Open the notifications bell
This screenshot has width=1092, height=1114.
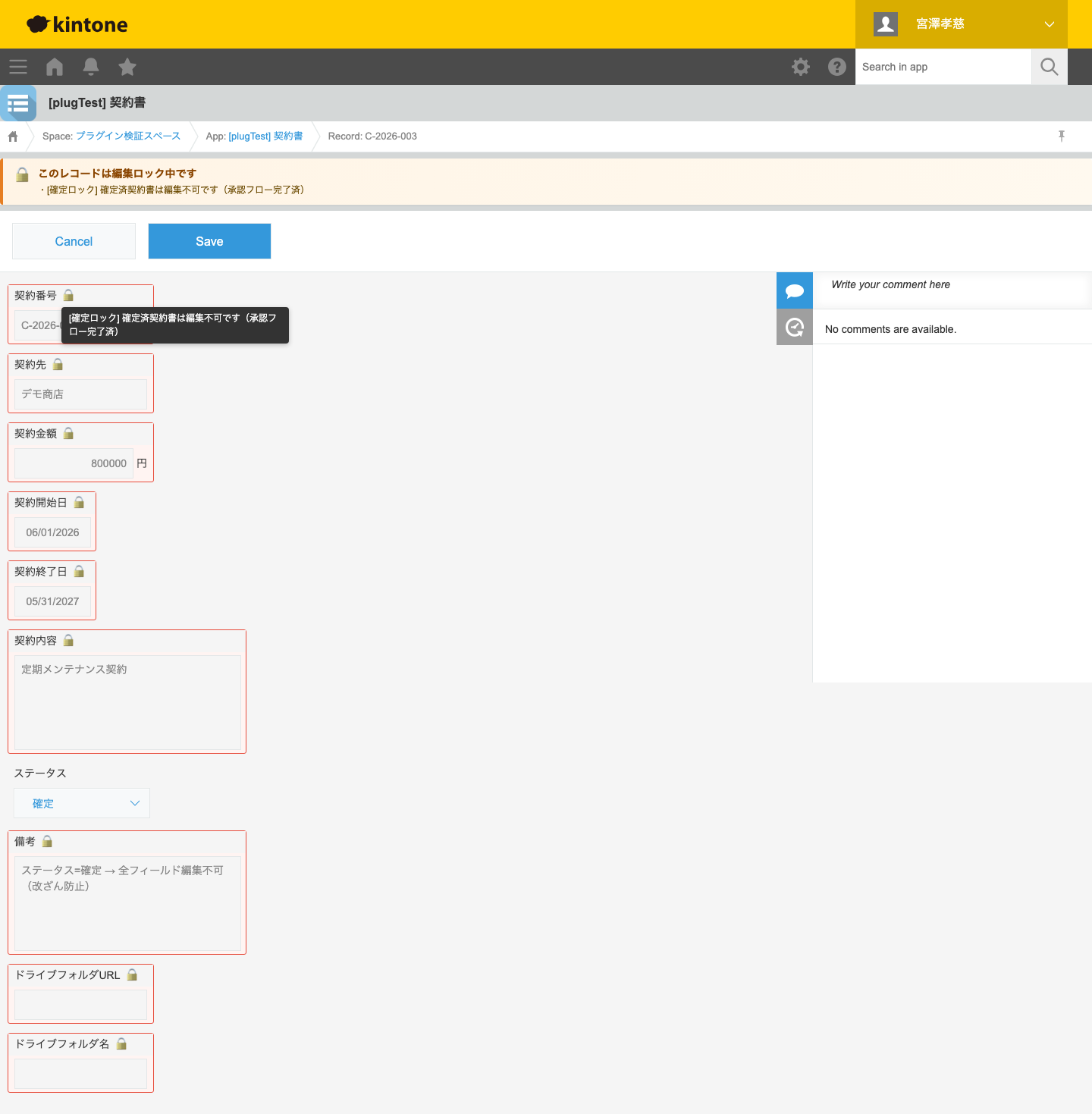click(x=91, y=67)
